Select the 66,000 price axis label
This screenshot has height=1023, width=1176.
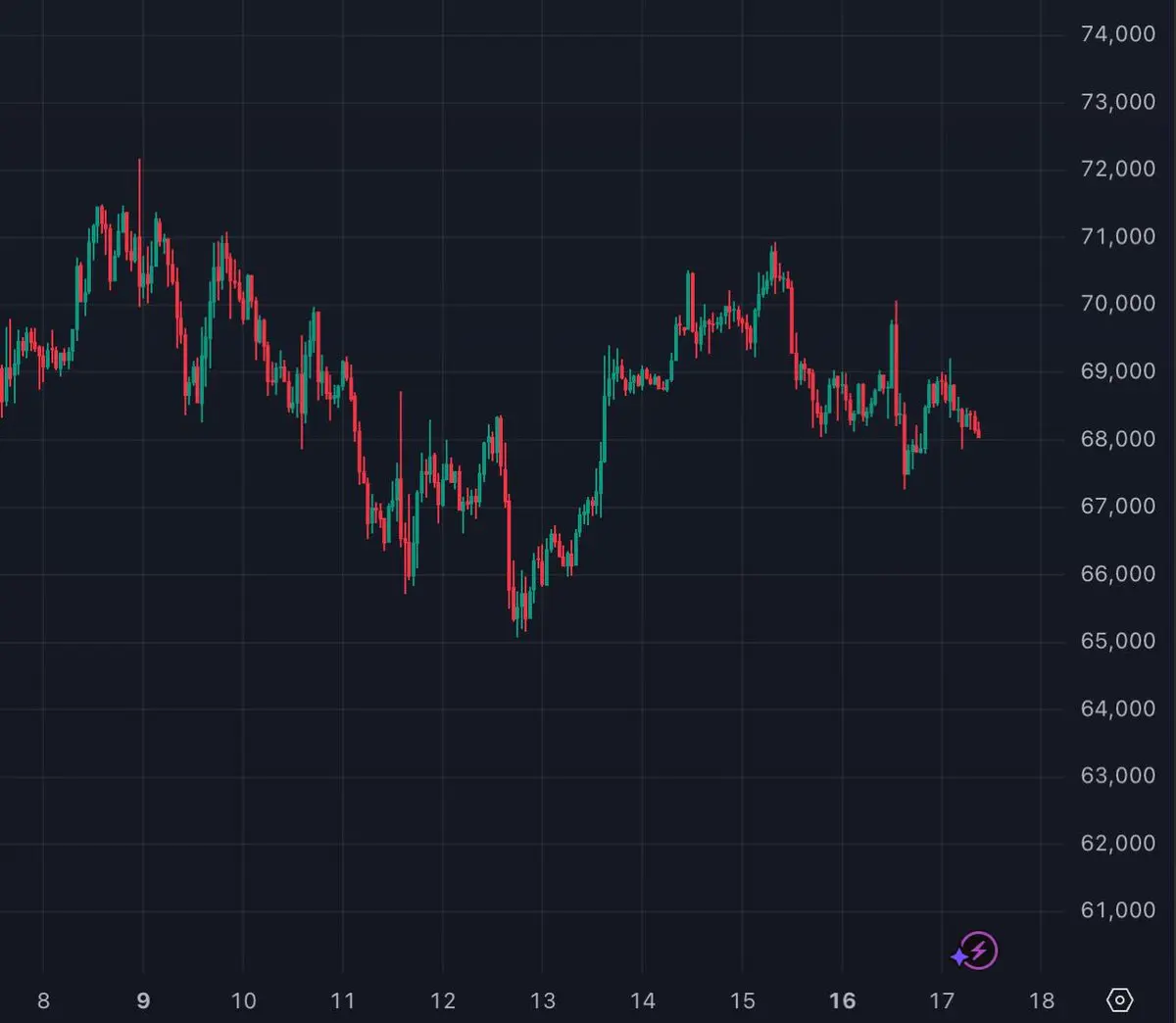tap(1118, 573)
